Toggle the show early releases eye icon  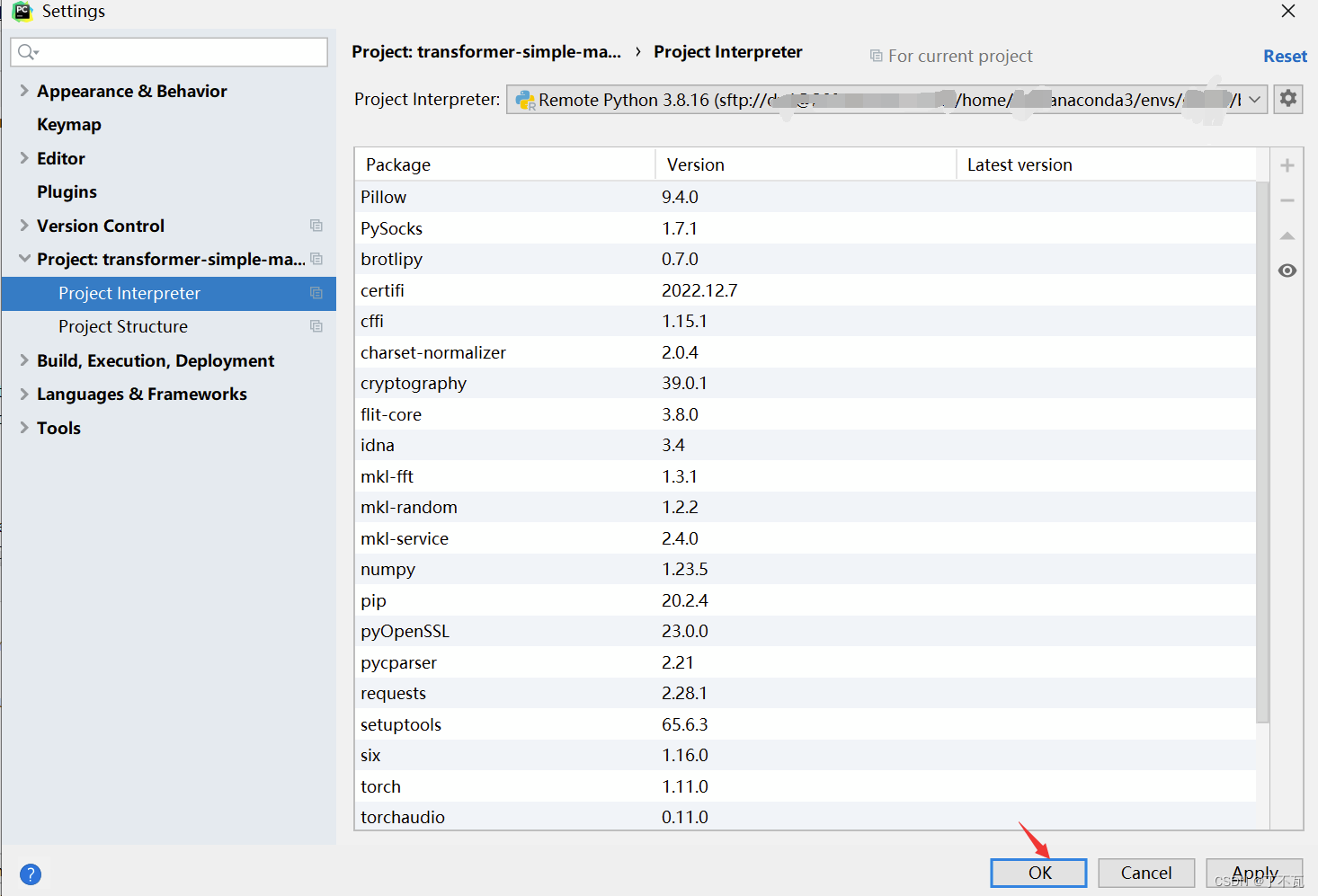(x=1287, y=271)
